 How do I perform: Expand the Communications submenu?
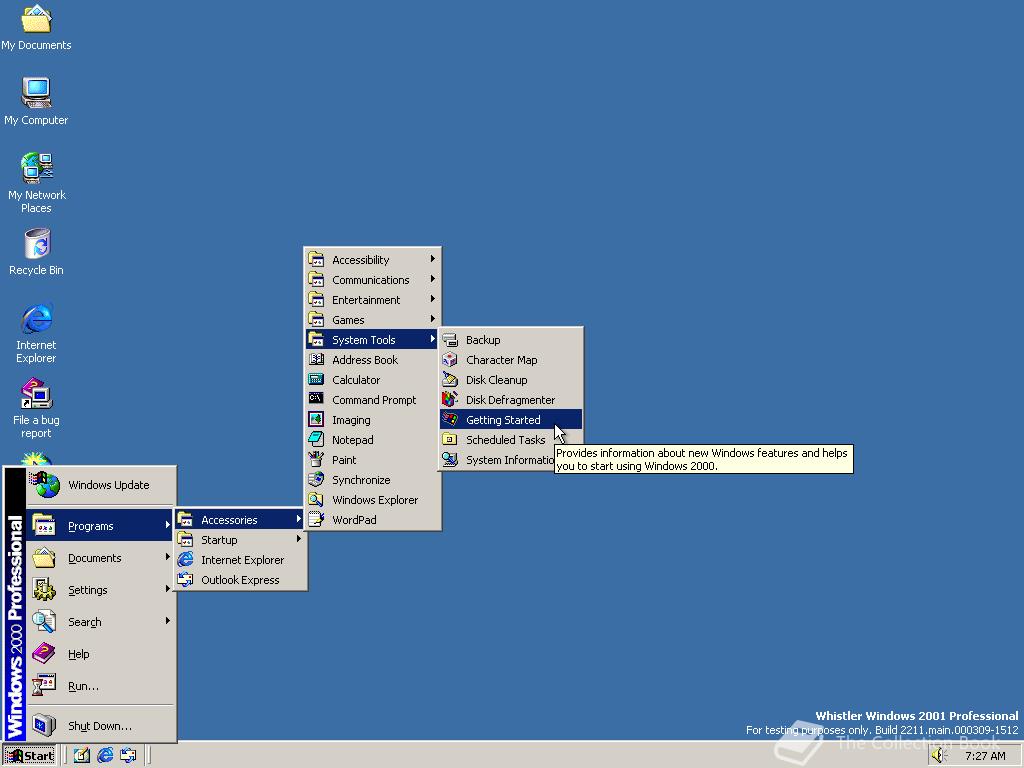372,280
